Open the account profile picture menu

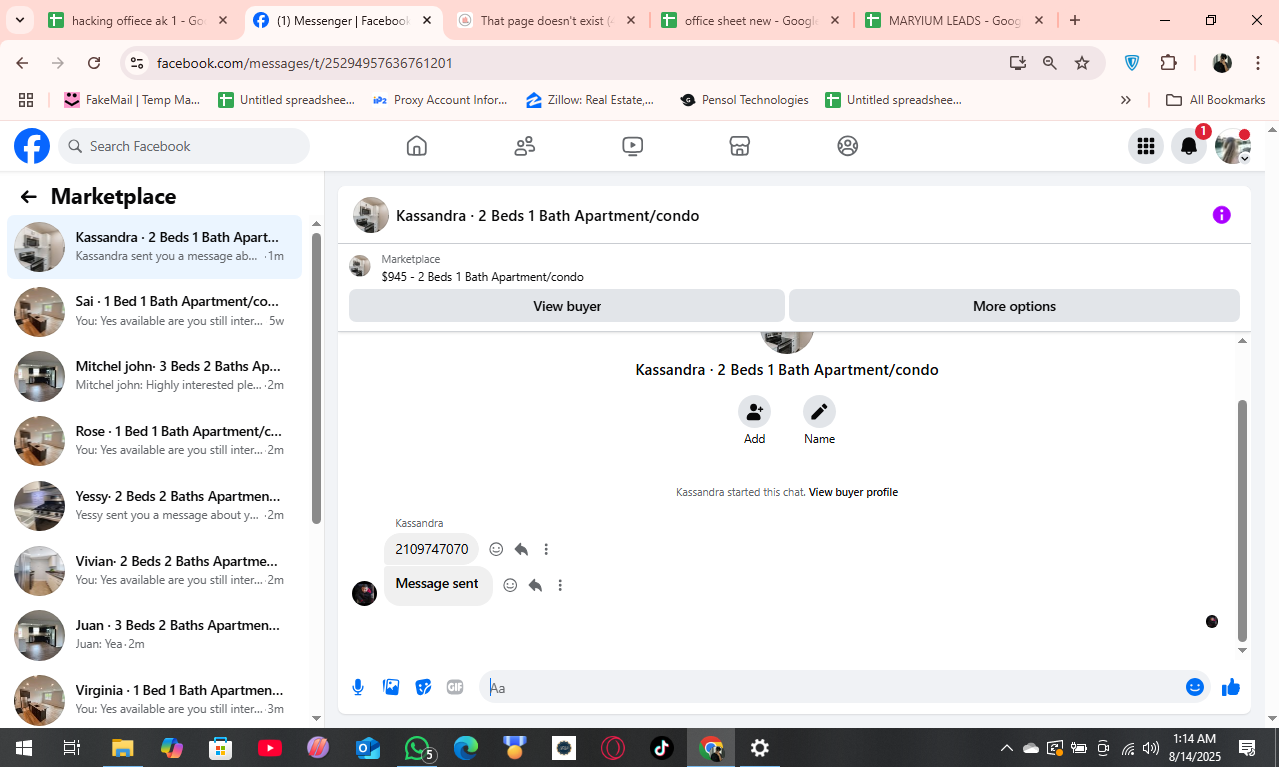[x=1233, y=146]
